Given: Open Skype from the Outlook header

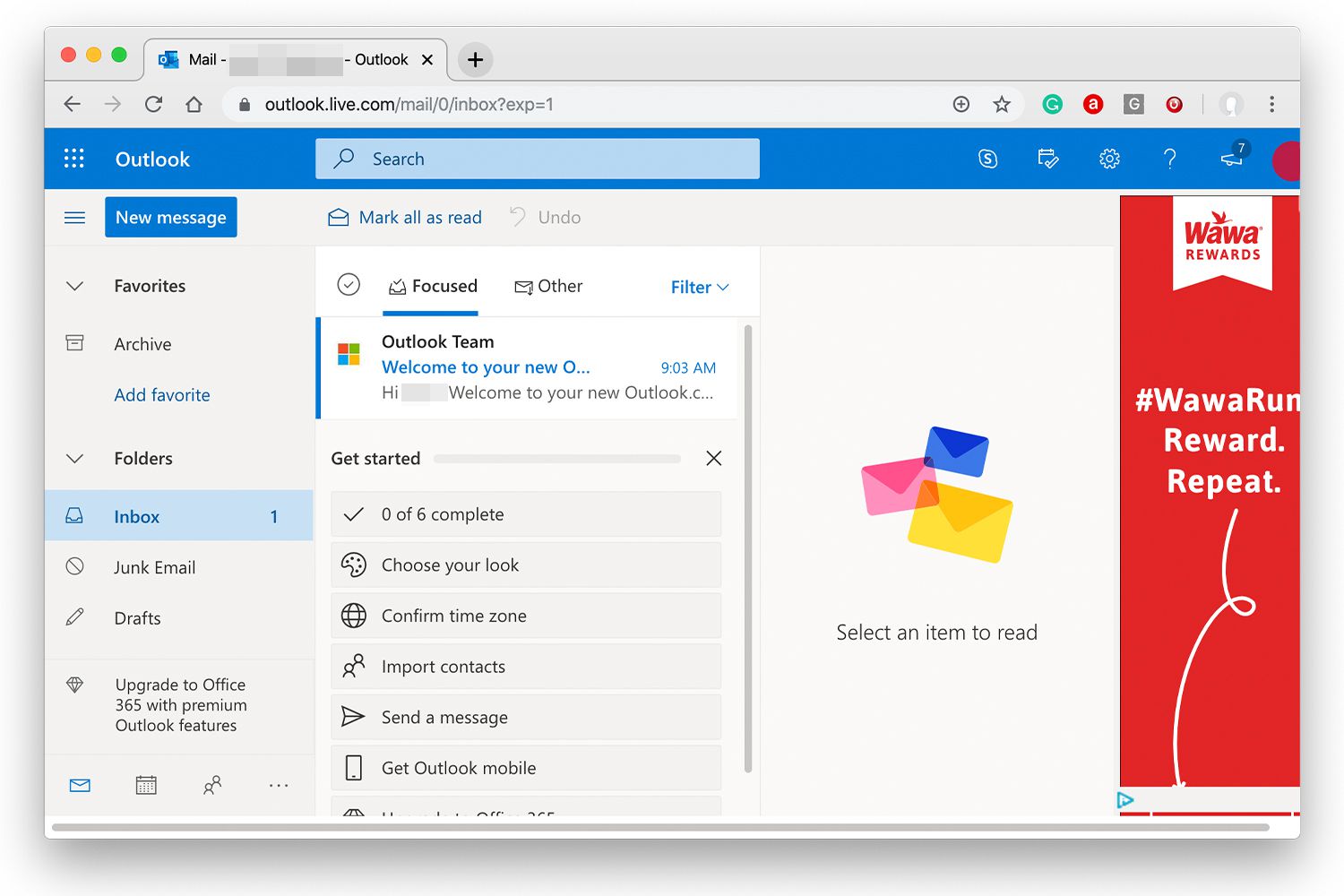Looking at the screenshot, I should point(987,159).
